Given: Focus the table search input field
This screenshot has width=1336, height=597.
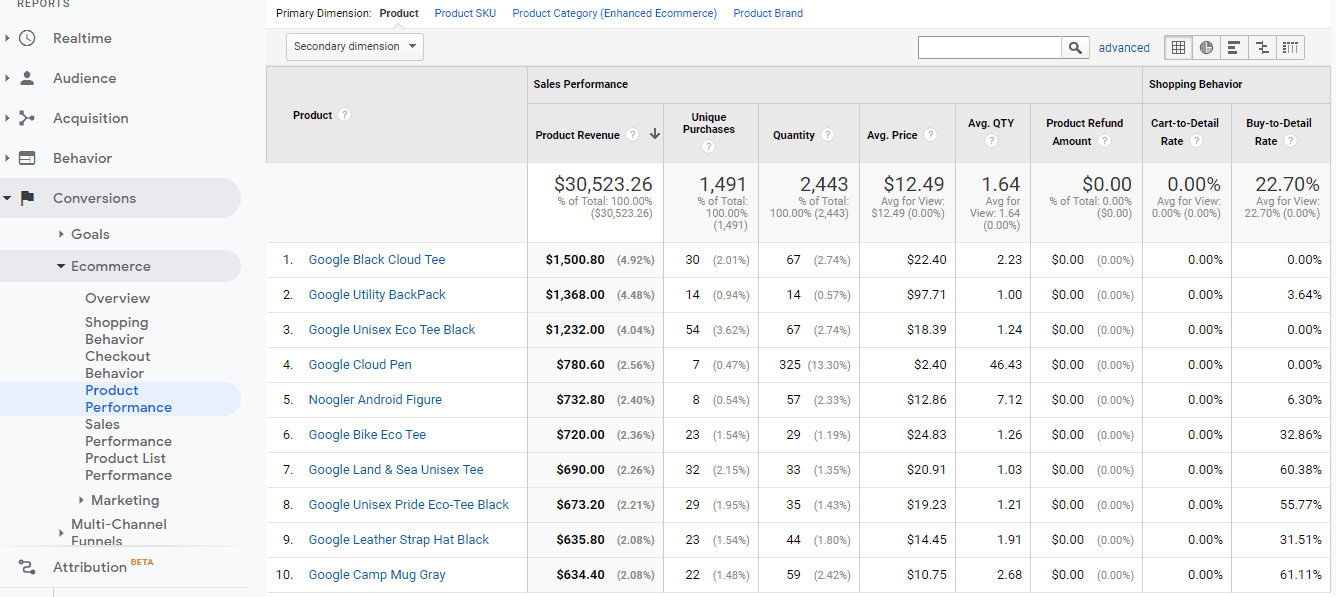Looking at the screenshot, I should (990, 47).
